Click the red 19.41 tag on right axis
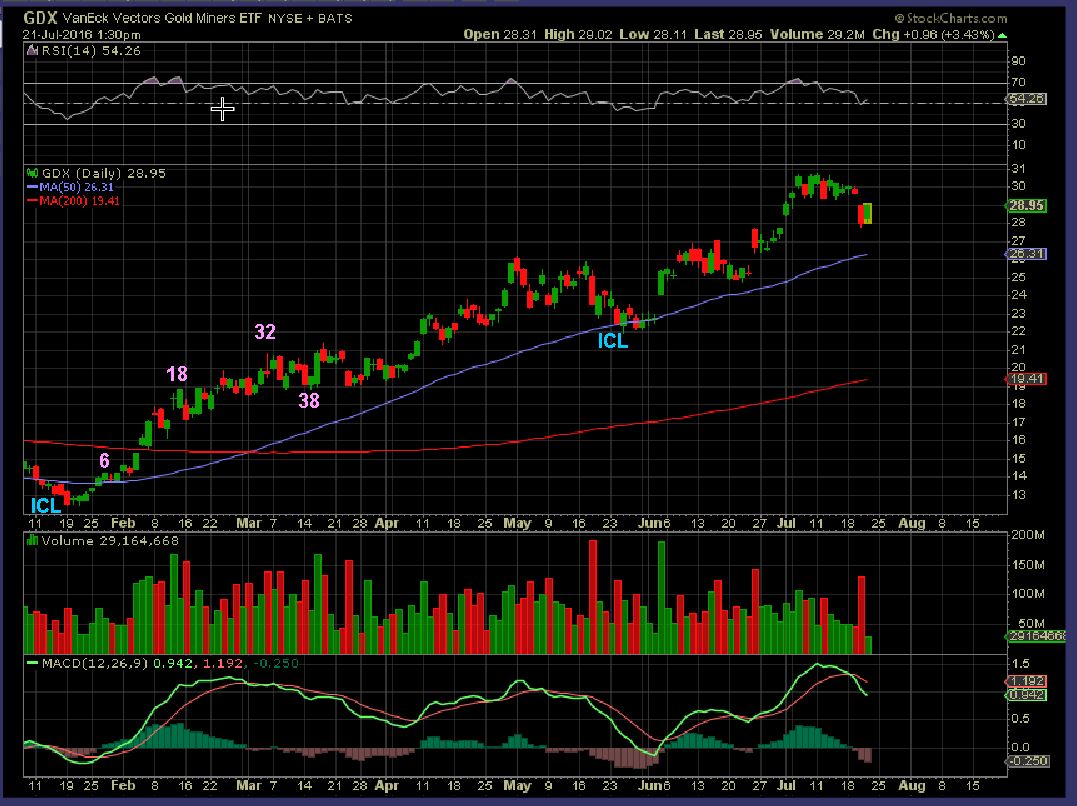 [x=1027, y=379]
